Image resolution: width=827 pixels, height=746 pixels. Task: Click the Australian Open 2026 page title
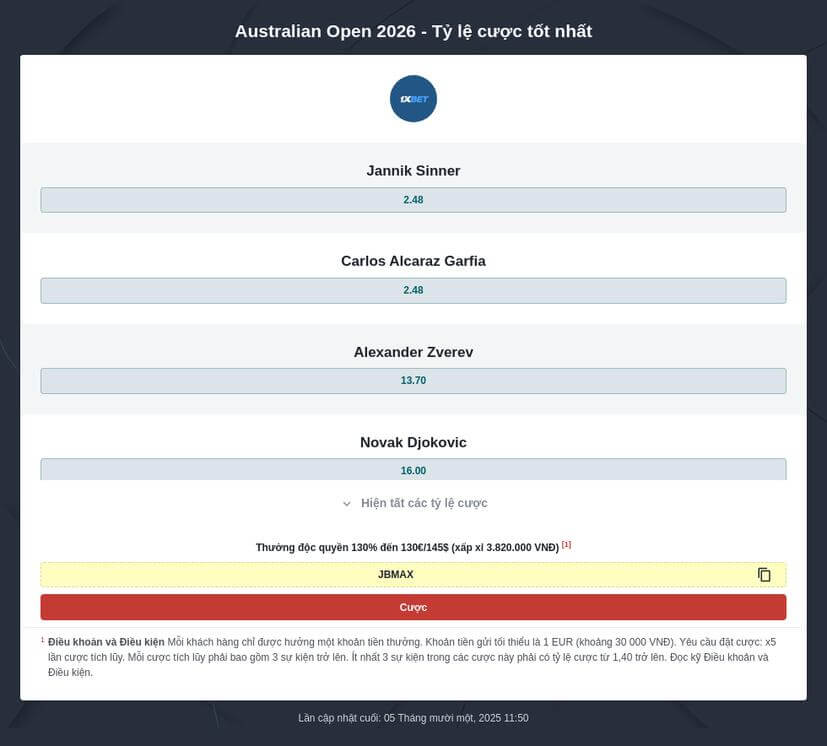tap(413, 31)
